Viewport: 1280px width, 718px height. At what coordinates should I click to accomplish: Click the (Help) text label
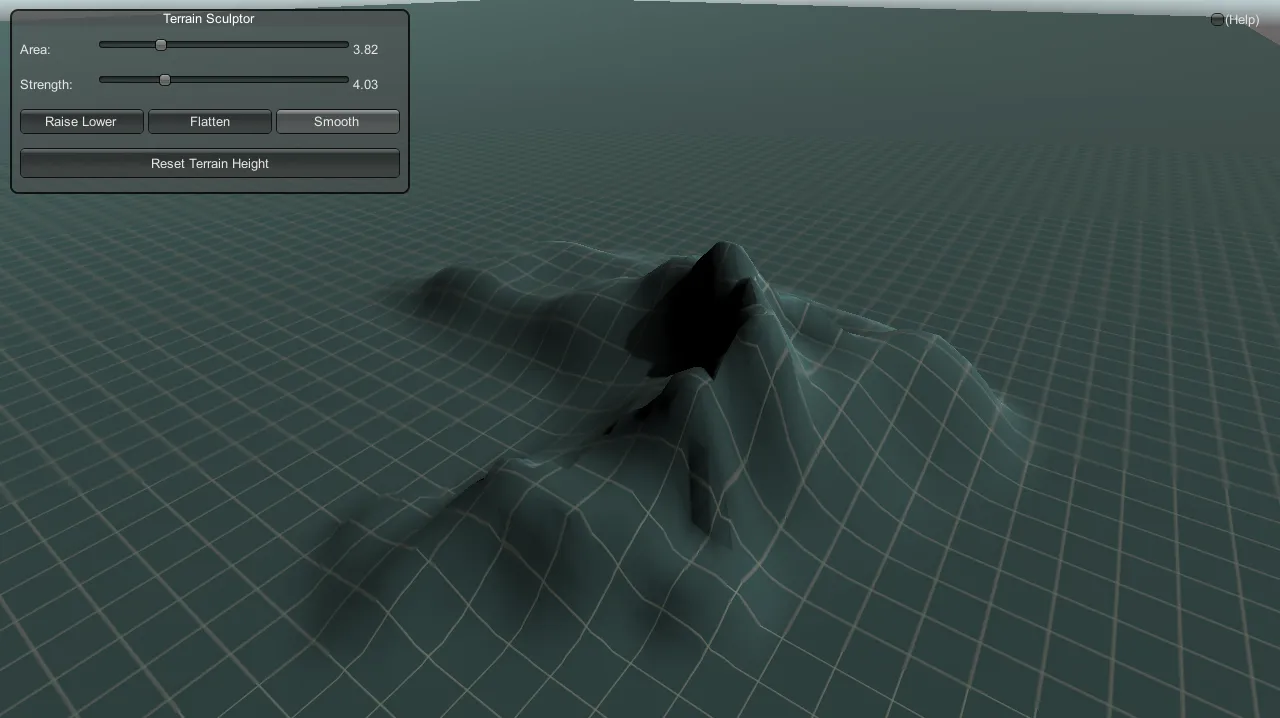tap(1242, 20)
